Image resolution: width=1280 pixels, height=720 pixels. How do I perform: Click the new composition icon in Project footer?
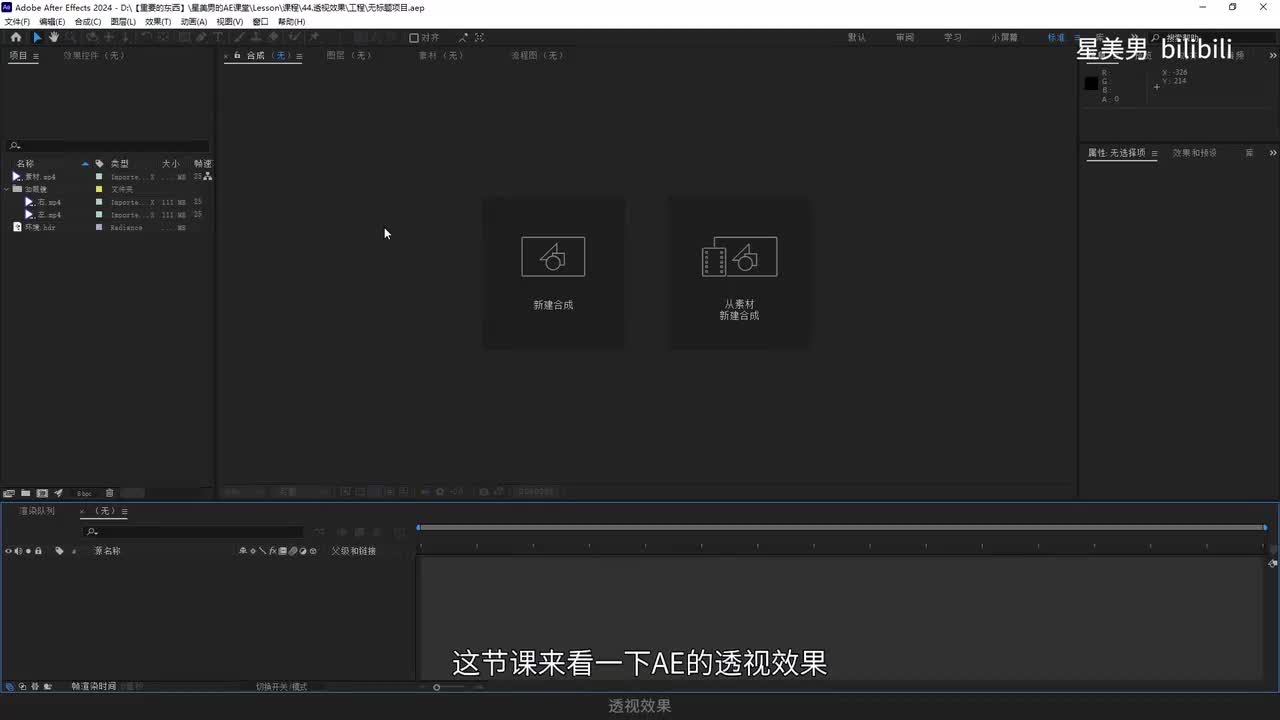[42, 493]
